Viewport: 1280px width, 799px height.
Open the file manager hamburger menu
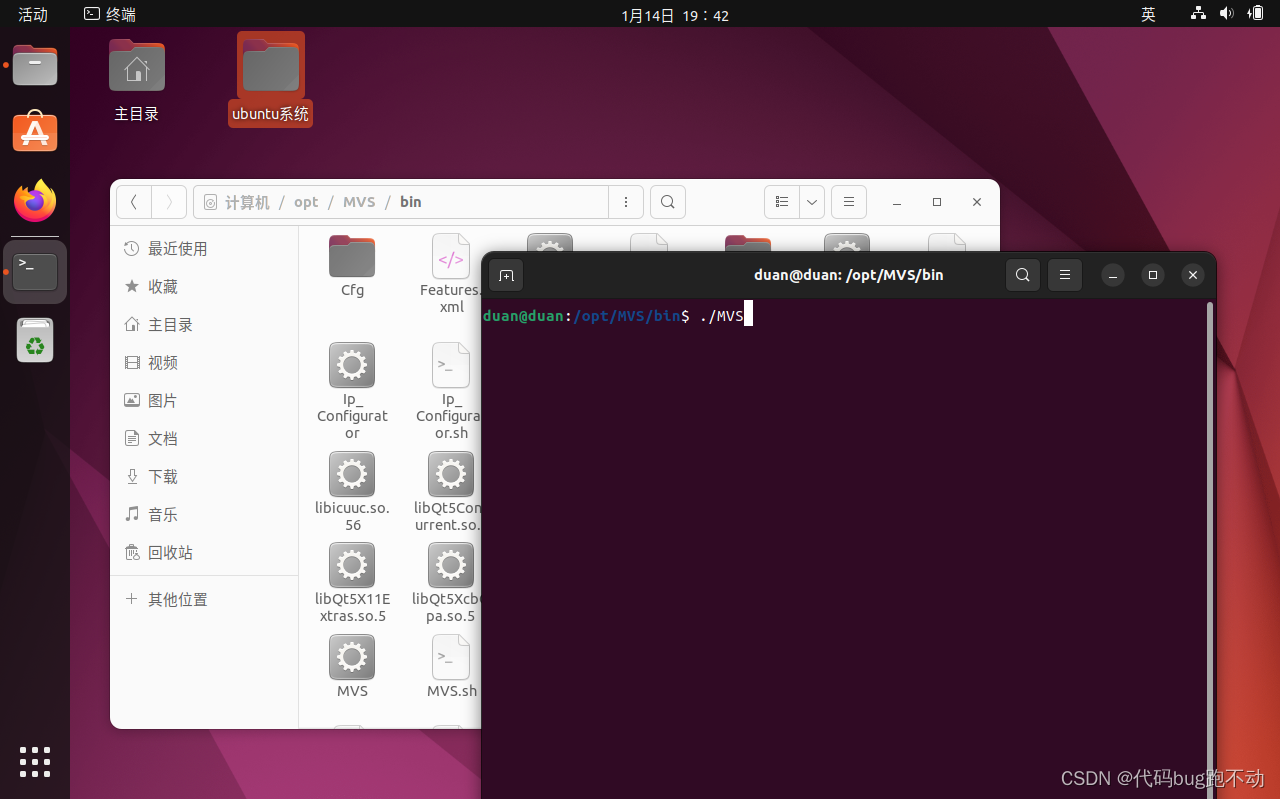pos(848,201)
